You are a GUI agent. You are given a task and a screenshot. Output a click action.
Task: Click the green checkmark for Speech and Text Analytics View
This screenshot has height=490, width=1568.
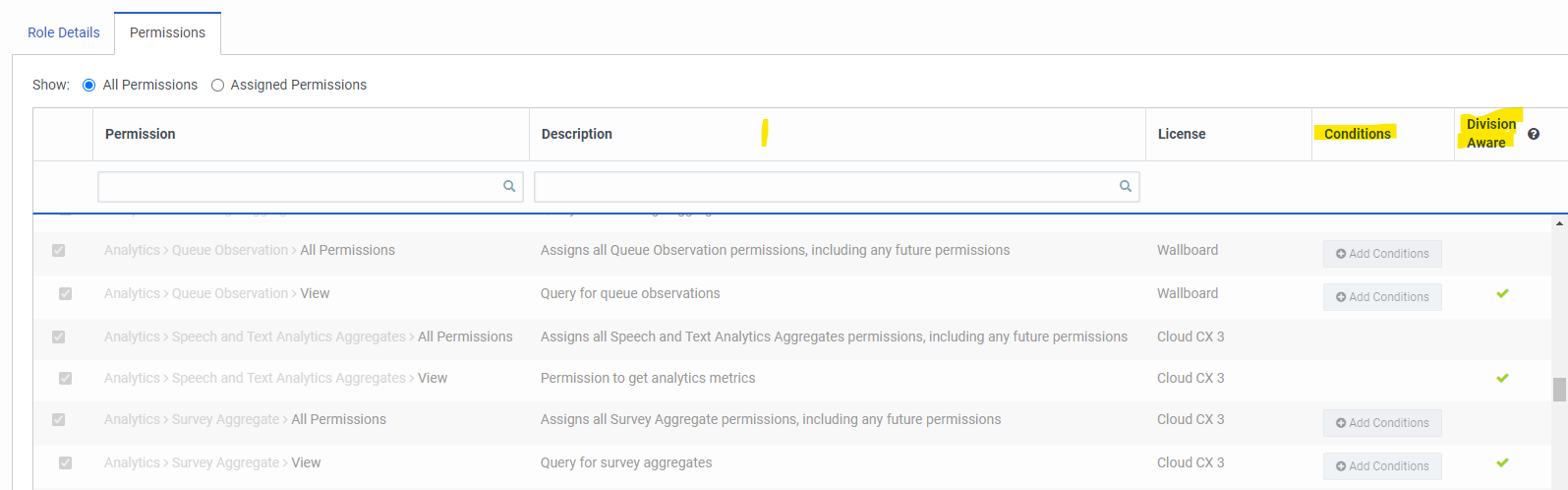point(1502,378)
